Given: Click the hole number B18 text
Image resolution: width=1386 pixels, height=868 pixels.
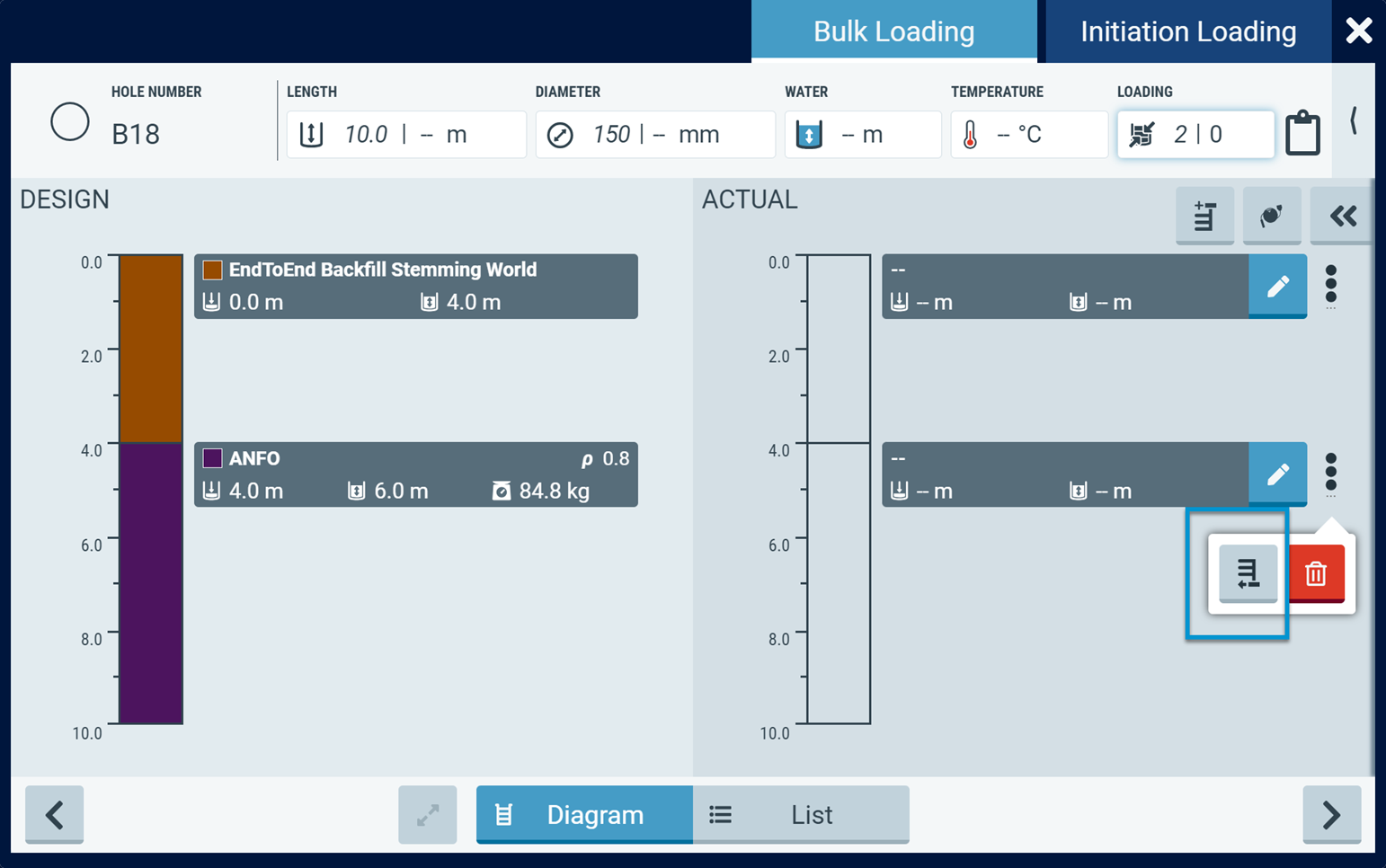Looking at the screenshot, I should click(x=136, y=135).
